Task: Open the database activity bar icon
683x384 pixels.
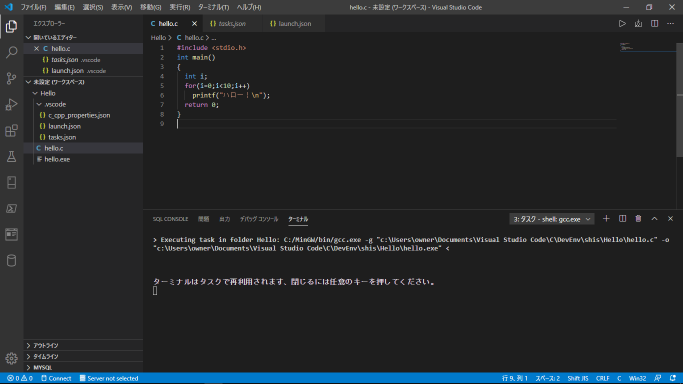Action: point(11,260)
